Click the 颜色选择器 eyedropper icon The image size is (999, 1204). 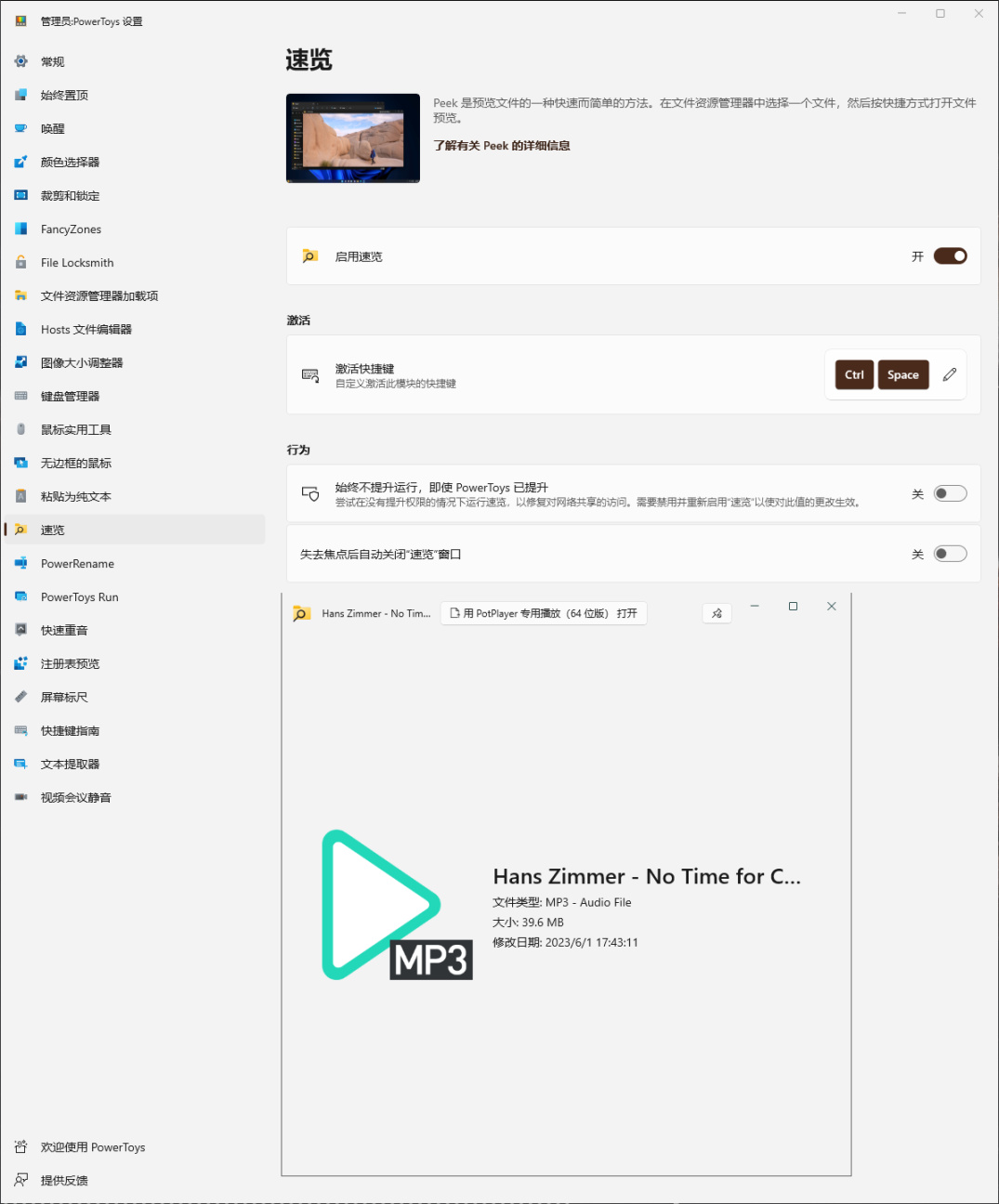click(20, 162)
